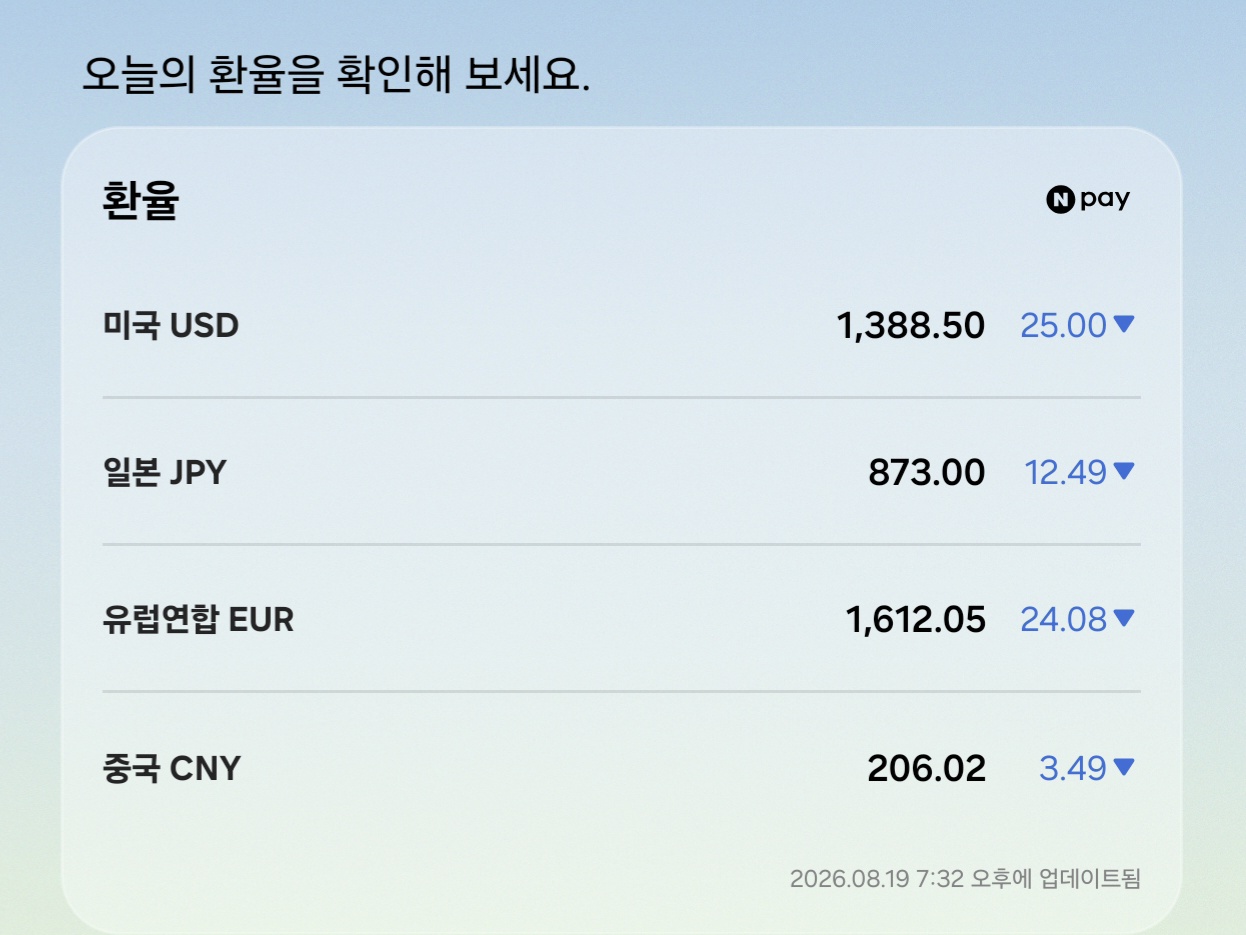Open the 유럽연합 EUR exchange rate row
This screenshot has height=935, width=1246.
tap(621, 619)
